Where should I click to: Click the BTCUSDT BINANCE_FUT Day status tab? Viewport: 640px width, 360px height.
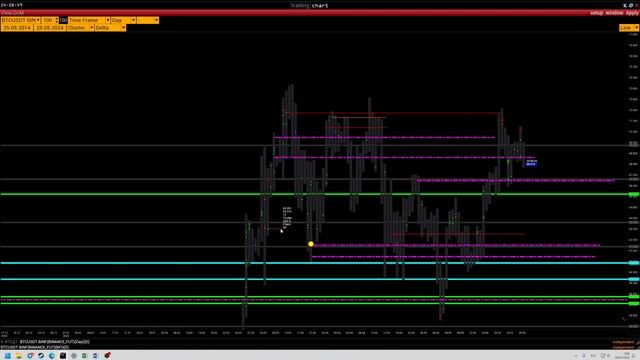[x=54, y=342]
